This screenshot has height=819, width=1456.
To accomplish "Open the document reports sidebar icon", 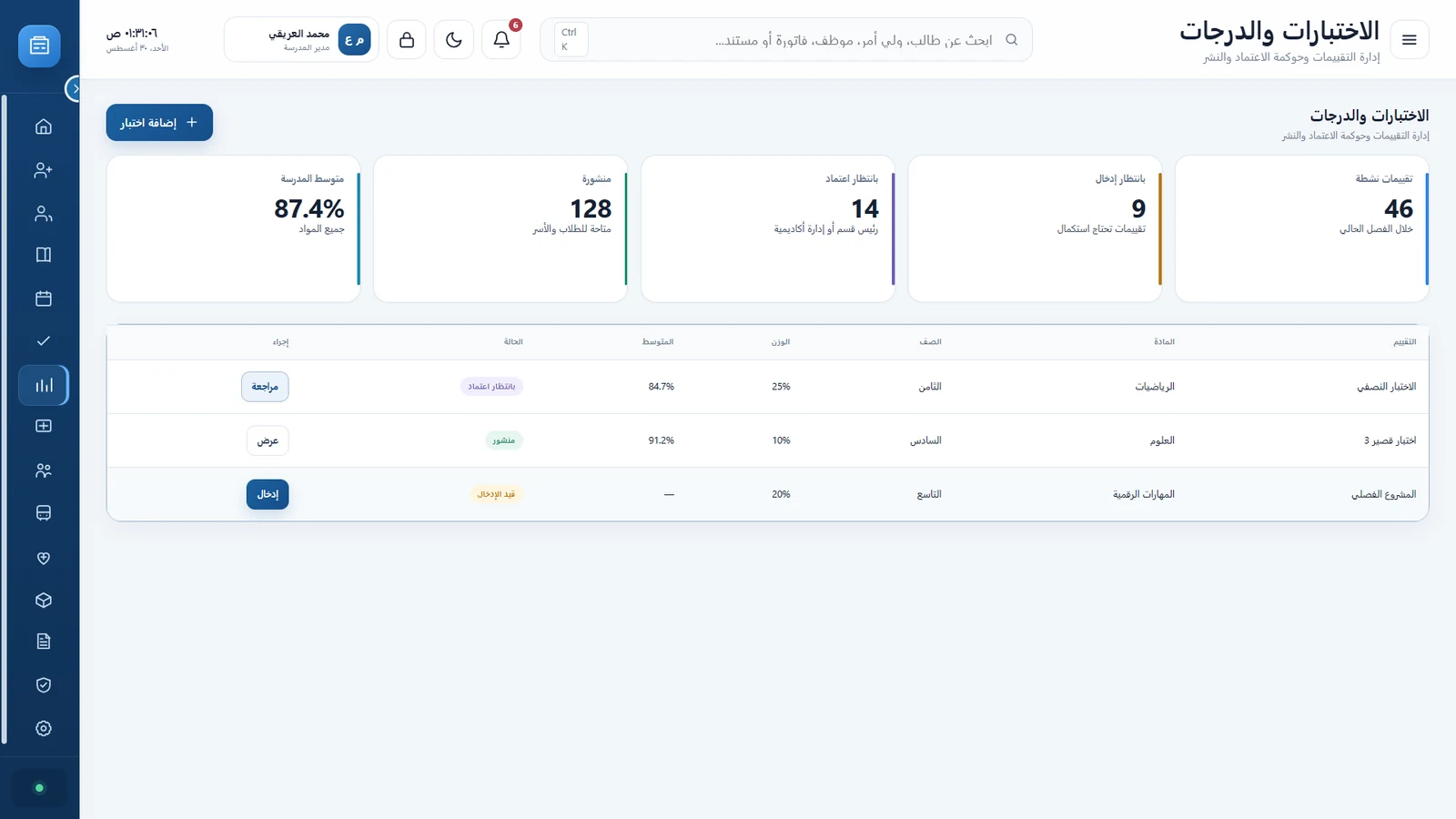I will 43,642.
